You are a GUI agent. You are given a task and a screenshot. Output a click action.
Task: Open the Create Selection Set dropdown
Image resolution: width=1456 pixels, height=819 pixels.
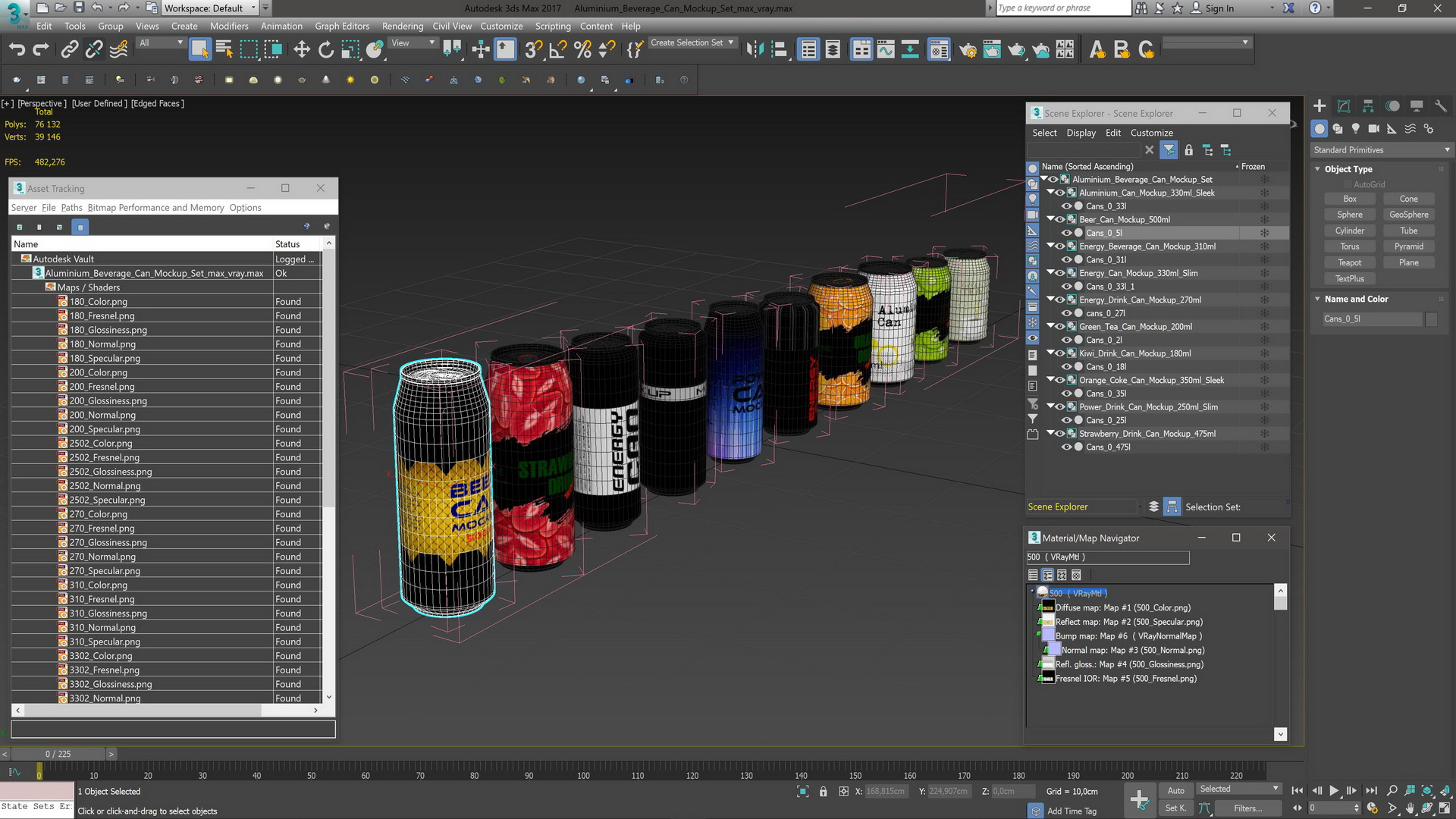692,43
